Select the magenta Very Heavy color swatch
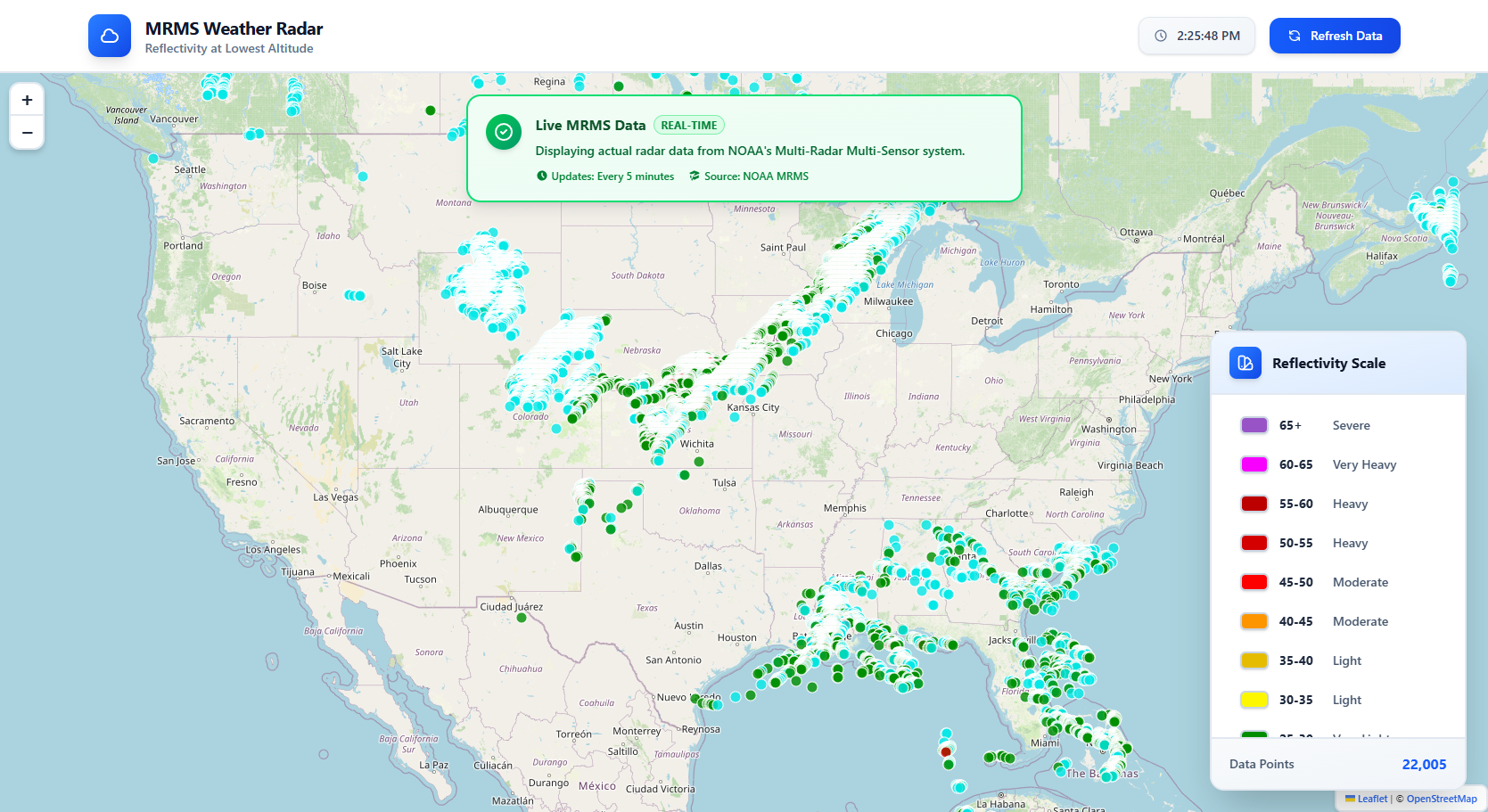This screenshot has height=812, width=1488. click(1254, 464)
